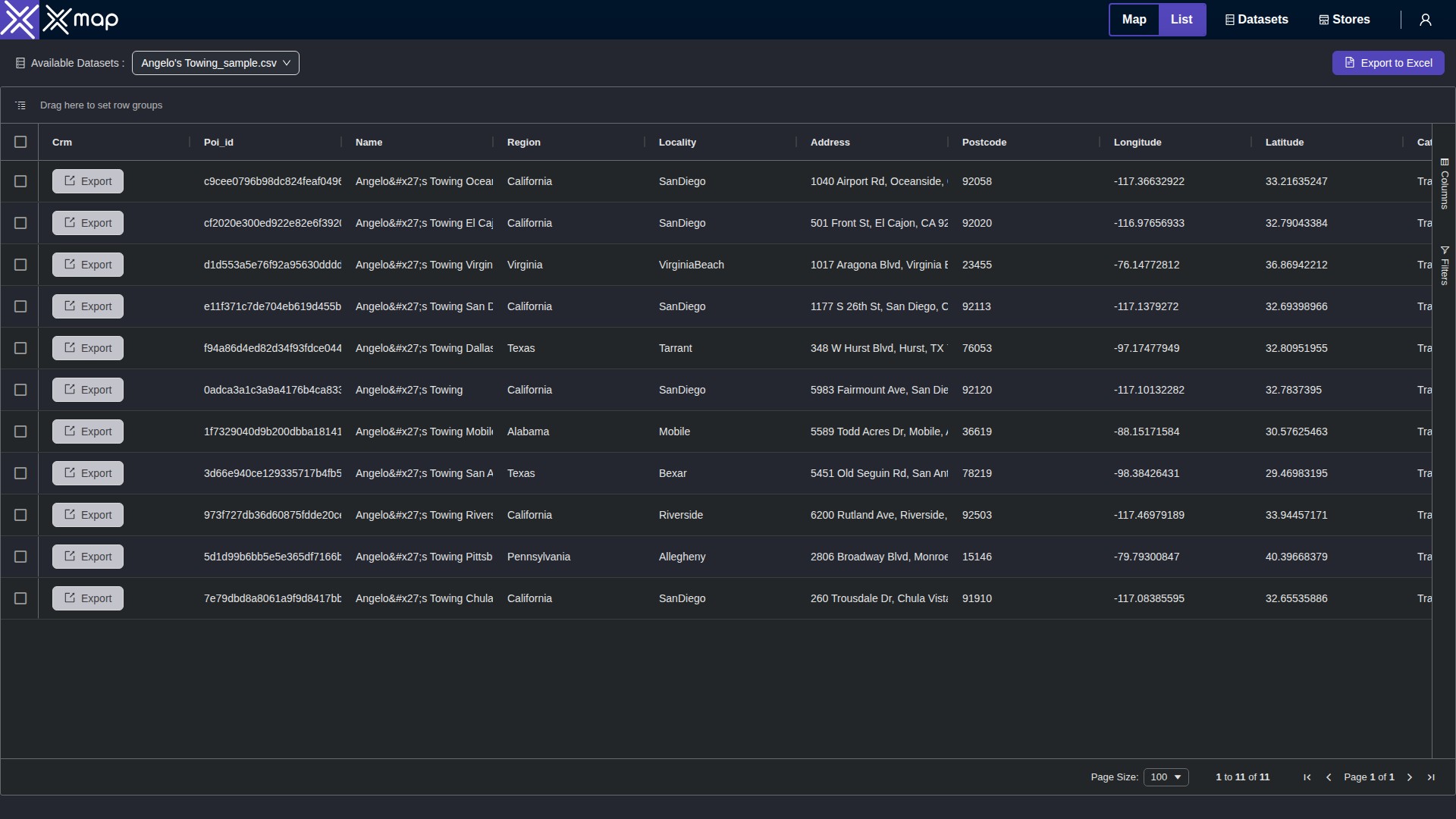Open the Datasets view

click(1256, 19)
